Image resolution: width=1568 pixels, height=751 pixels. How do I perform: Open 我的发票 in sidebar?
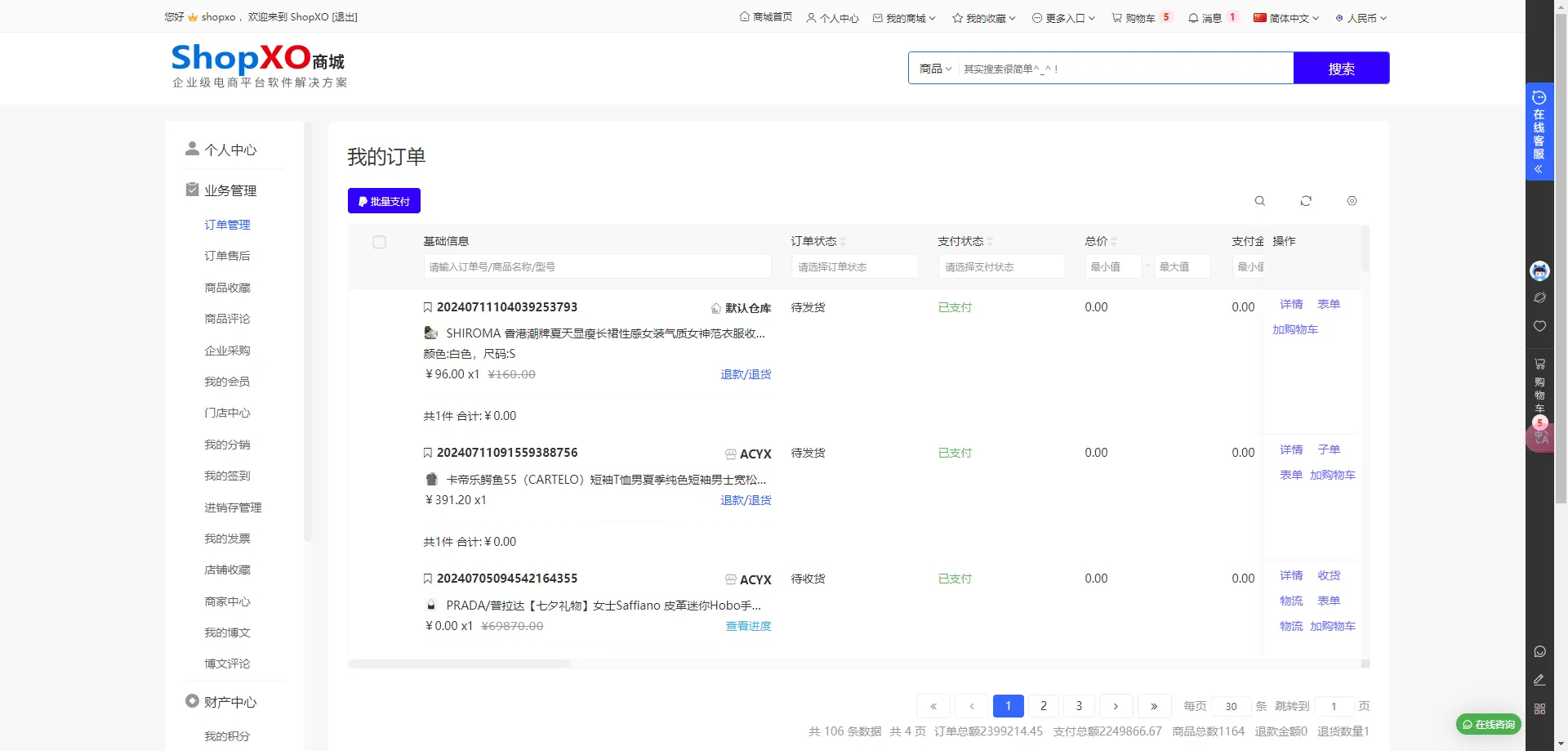(227, 539)
